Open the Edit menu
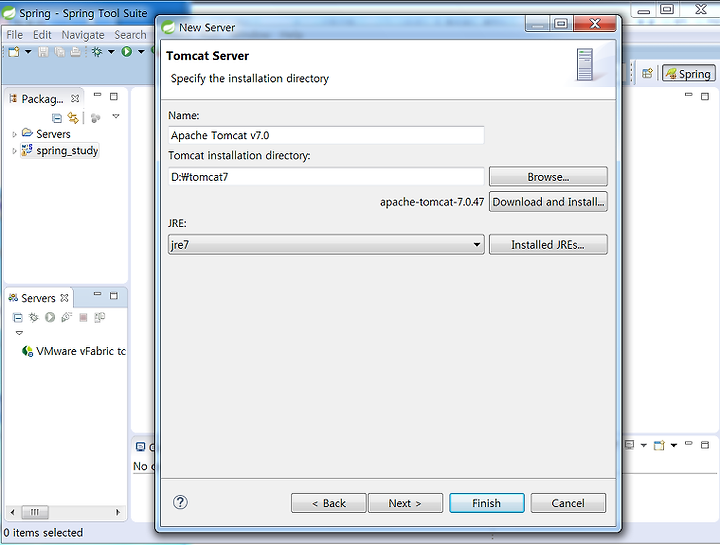 [x=42, y=35]
